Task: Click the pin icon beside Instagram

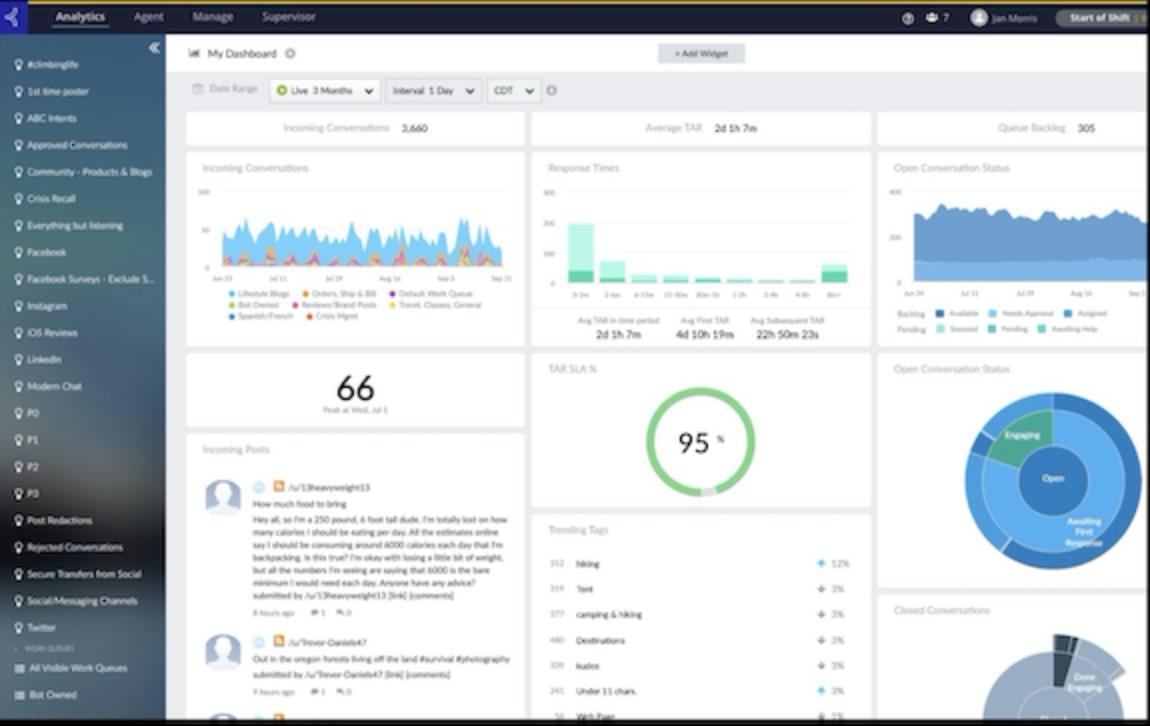Action: coord(18,306)
